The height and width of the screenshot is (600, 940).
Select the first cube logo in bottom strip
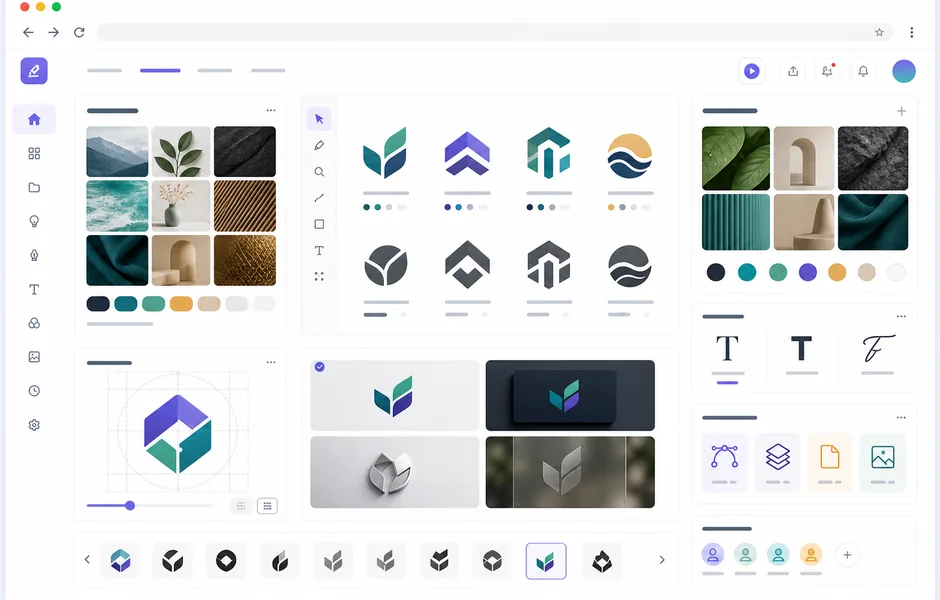coord(120,560)
